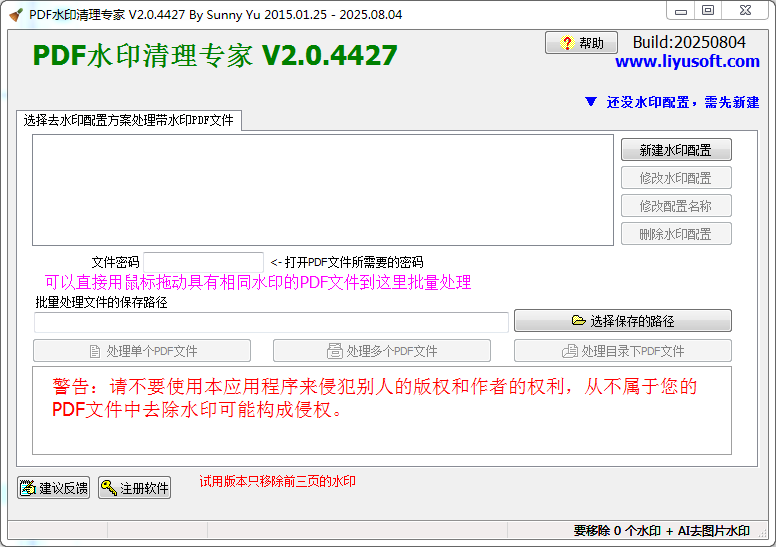Click 处理多个PDF文件 button

tap(382, 351)
